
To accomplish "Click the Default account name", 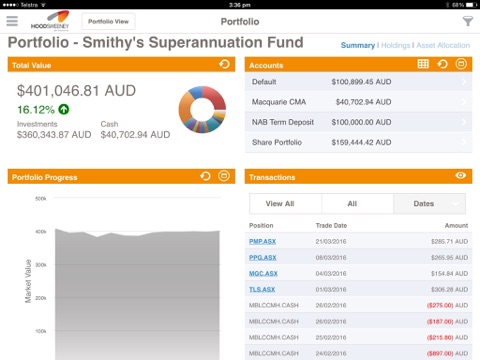I will tap(264, 82).
